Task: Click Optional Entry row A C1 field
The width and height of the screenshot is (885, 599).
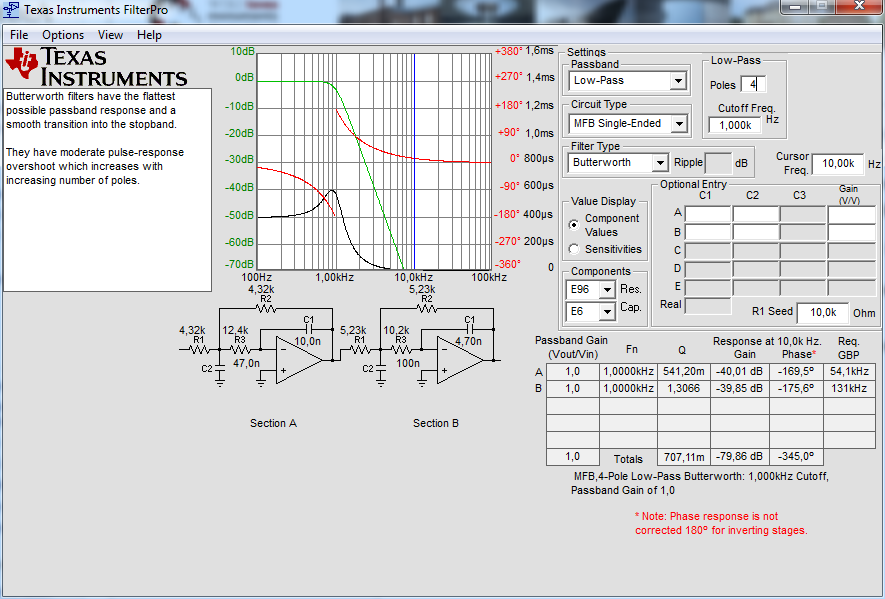Action: (x=708, y=213)
